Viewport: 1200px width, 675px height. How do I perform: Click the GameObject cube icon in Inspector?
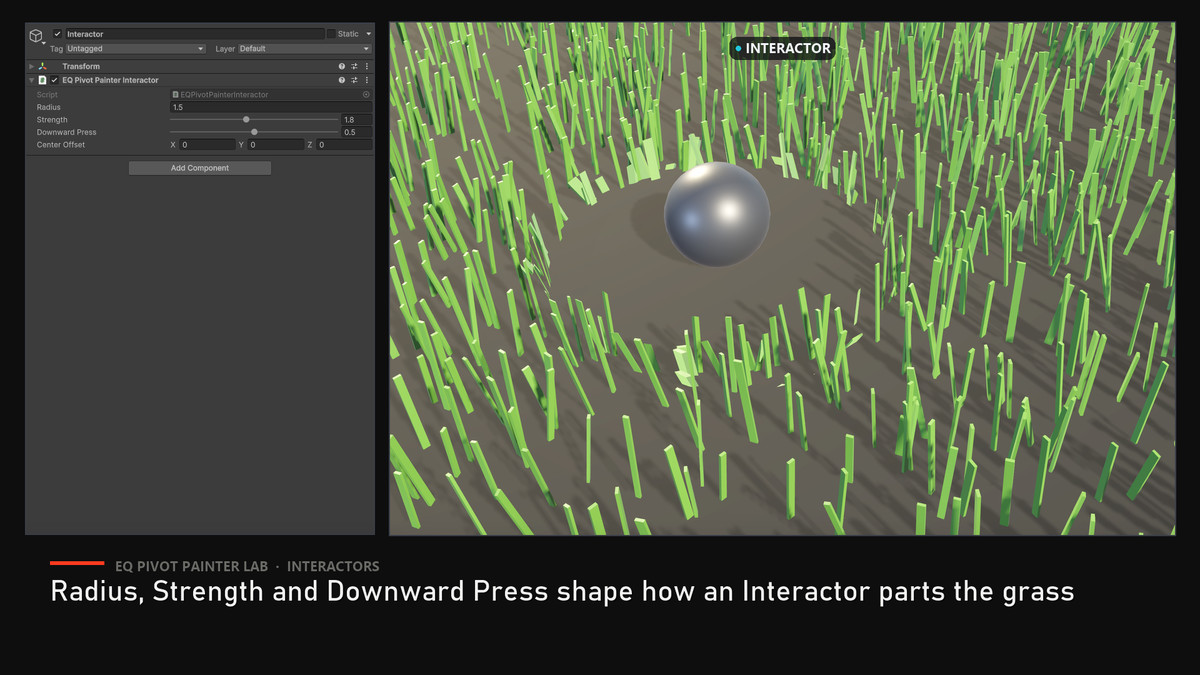(36, 36)
